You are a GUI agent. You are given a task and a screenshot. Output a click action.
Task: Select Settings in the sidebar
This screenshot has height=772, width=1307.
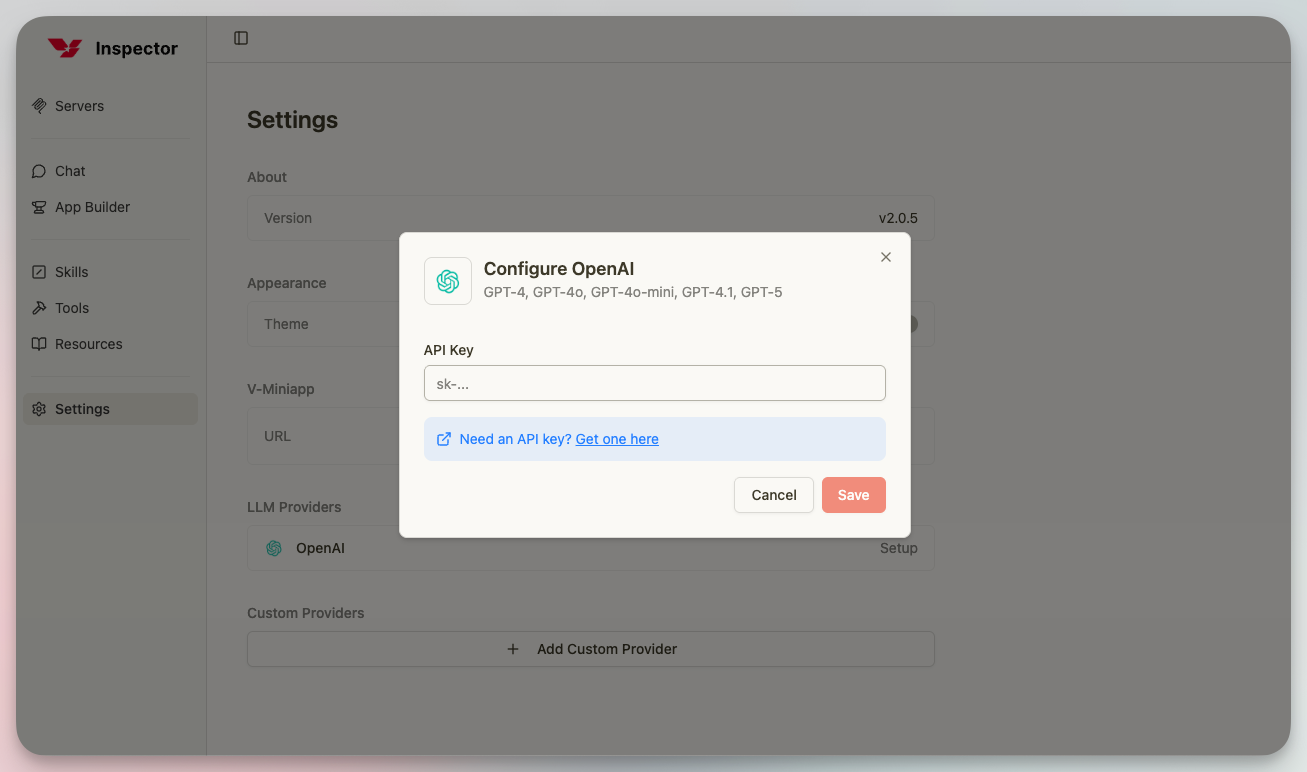(x=110, y=409)
